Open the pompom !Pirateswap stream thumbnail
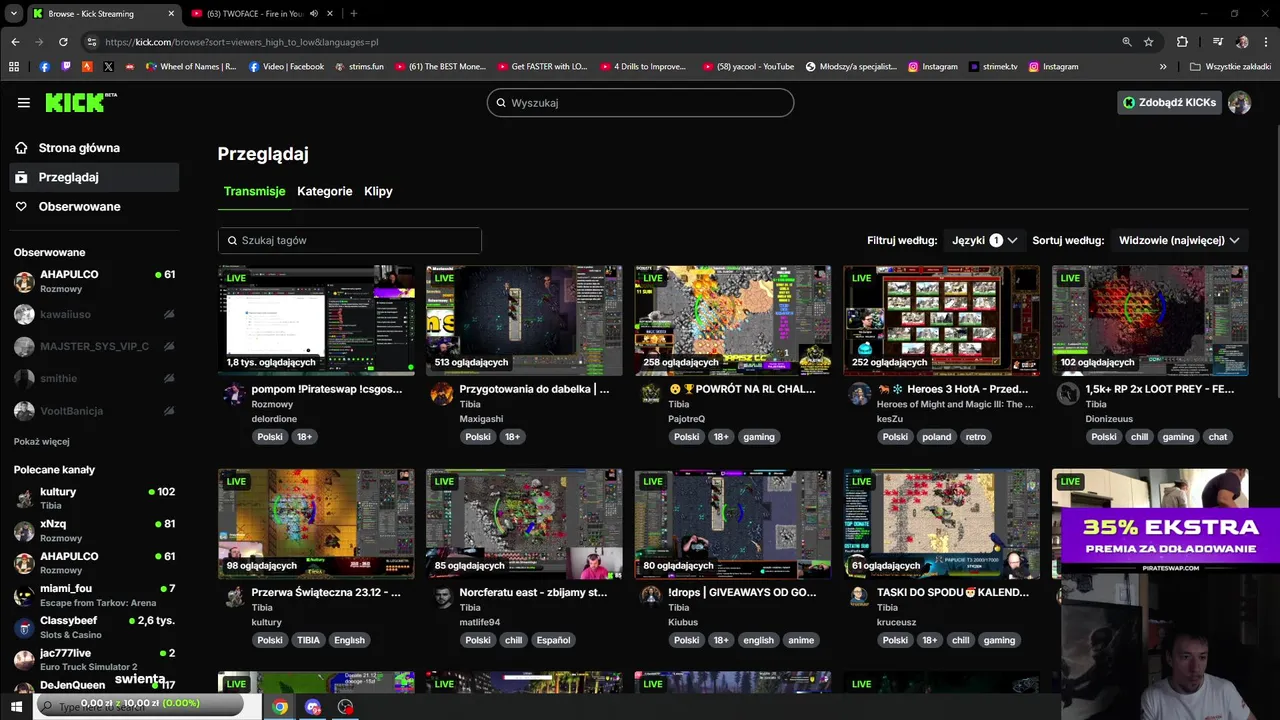1280x720 pixels. pyautogui.click(x=316, y=320)
